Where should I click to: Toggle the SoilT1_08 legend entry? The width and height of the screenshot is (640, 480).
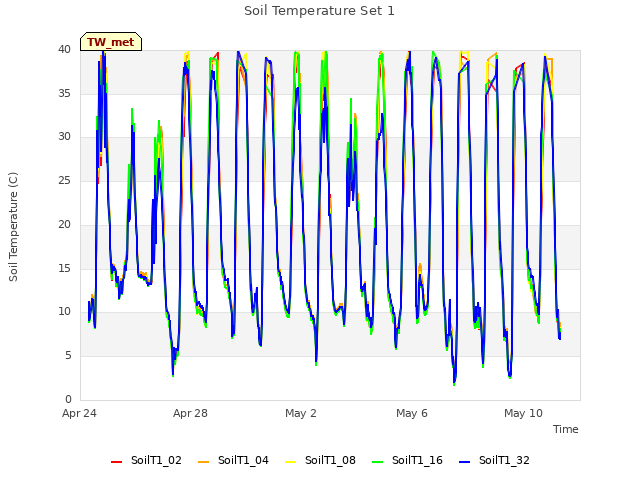[x=320, y=460]
